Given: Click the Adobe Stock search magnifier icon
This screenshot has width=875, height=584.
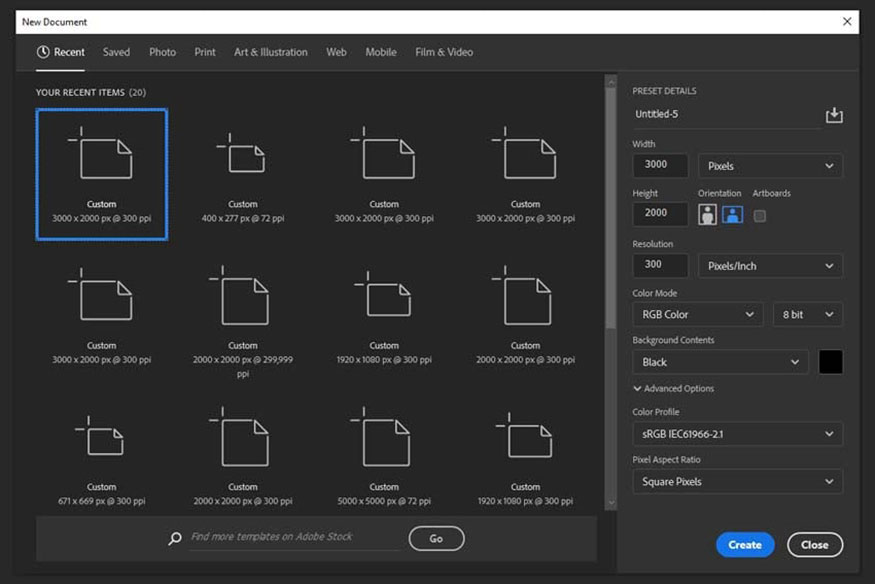Looking at the screenshot, I should pos(175,538).
